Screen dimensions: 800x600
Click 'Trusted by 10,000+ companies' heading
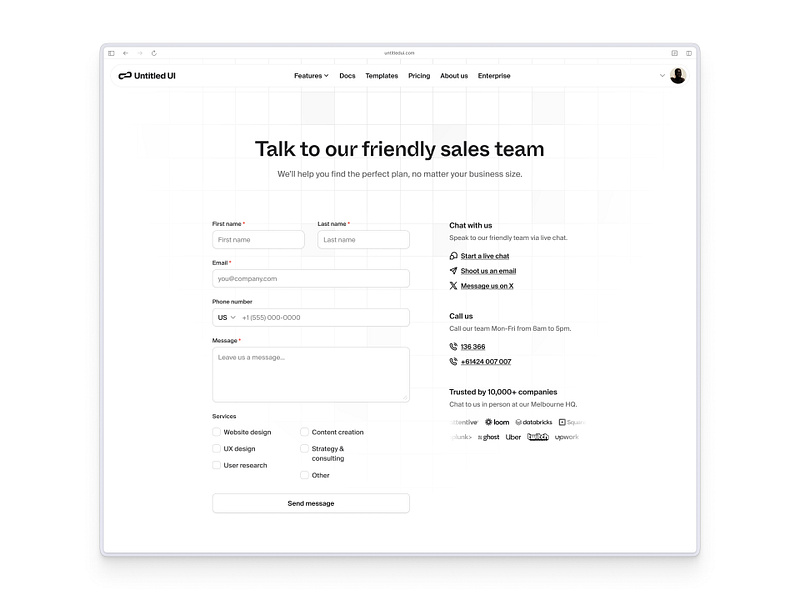pos(503,392)
